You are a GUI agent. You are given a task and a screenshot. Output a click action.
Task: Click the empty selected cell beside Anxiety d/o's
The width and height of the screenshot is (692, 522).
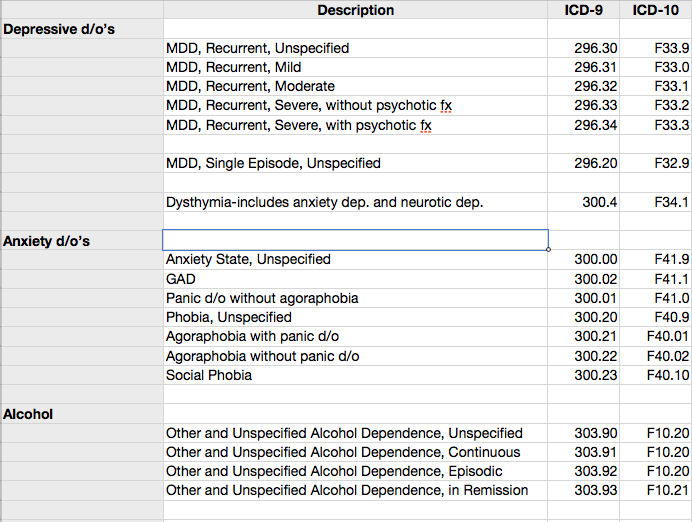click(355, 240)
